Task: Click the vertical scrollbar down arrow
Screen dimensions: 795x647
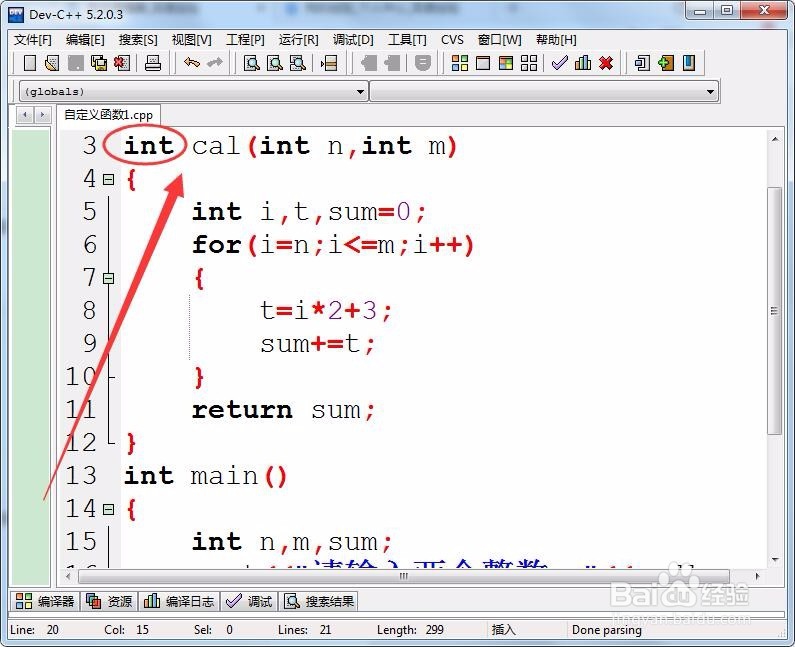Action: click(x=775, y=560)
